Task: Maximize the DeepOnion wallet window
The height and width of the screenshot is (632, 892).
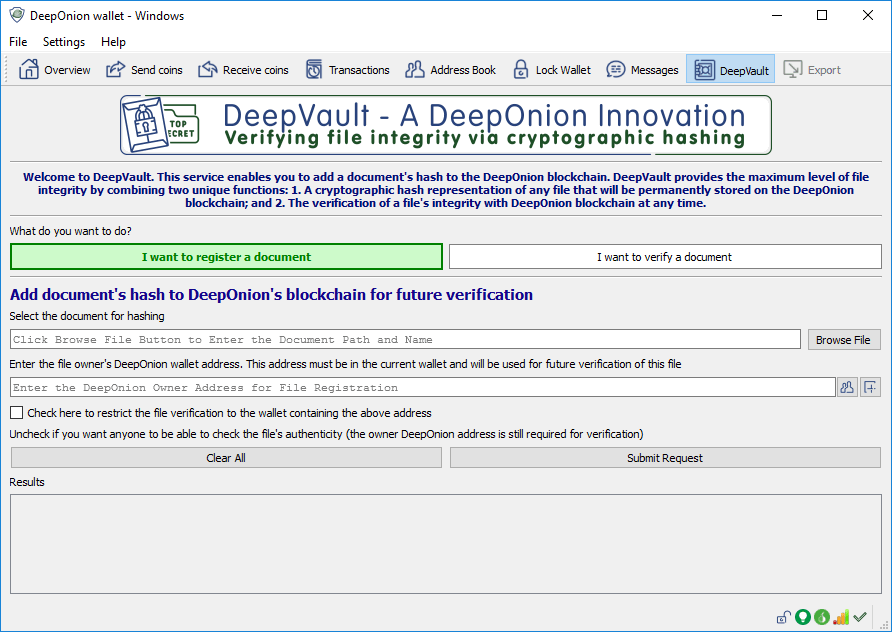Action: point(822,15)
